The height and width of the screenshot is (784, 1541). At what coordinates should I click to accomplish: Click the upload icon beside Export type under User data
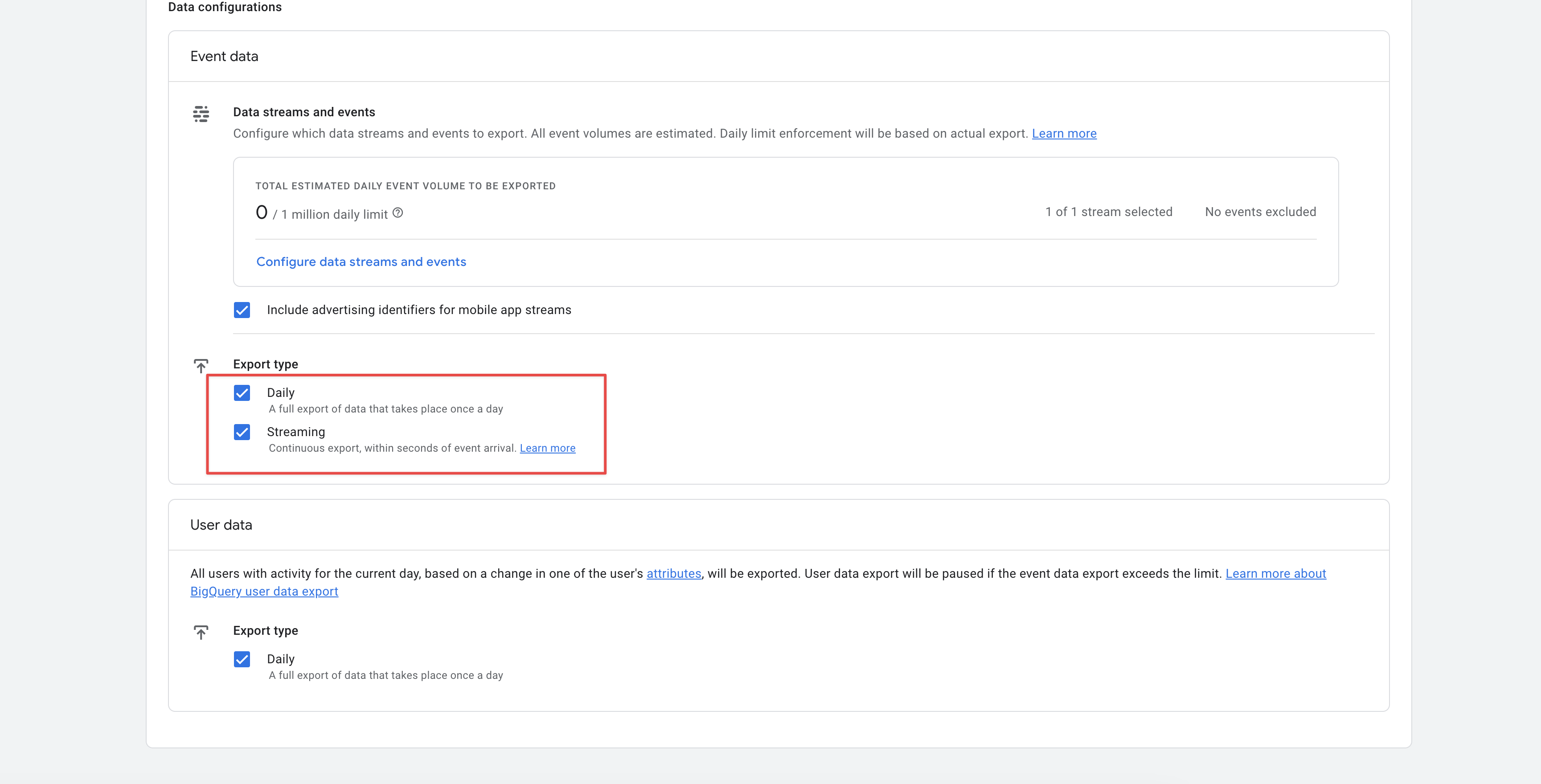[x=201, y=632]
